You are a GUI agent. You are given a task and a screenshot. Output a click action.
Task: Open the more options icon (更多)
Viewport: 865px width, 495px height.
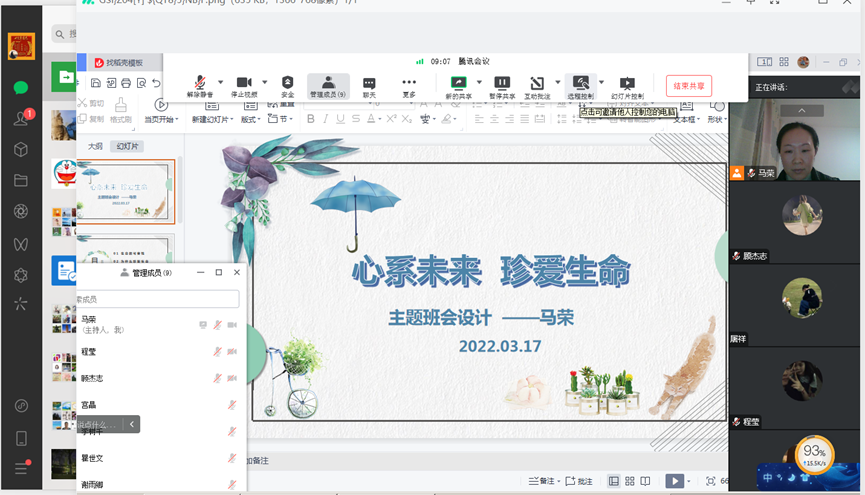(409, 83)
